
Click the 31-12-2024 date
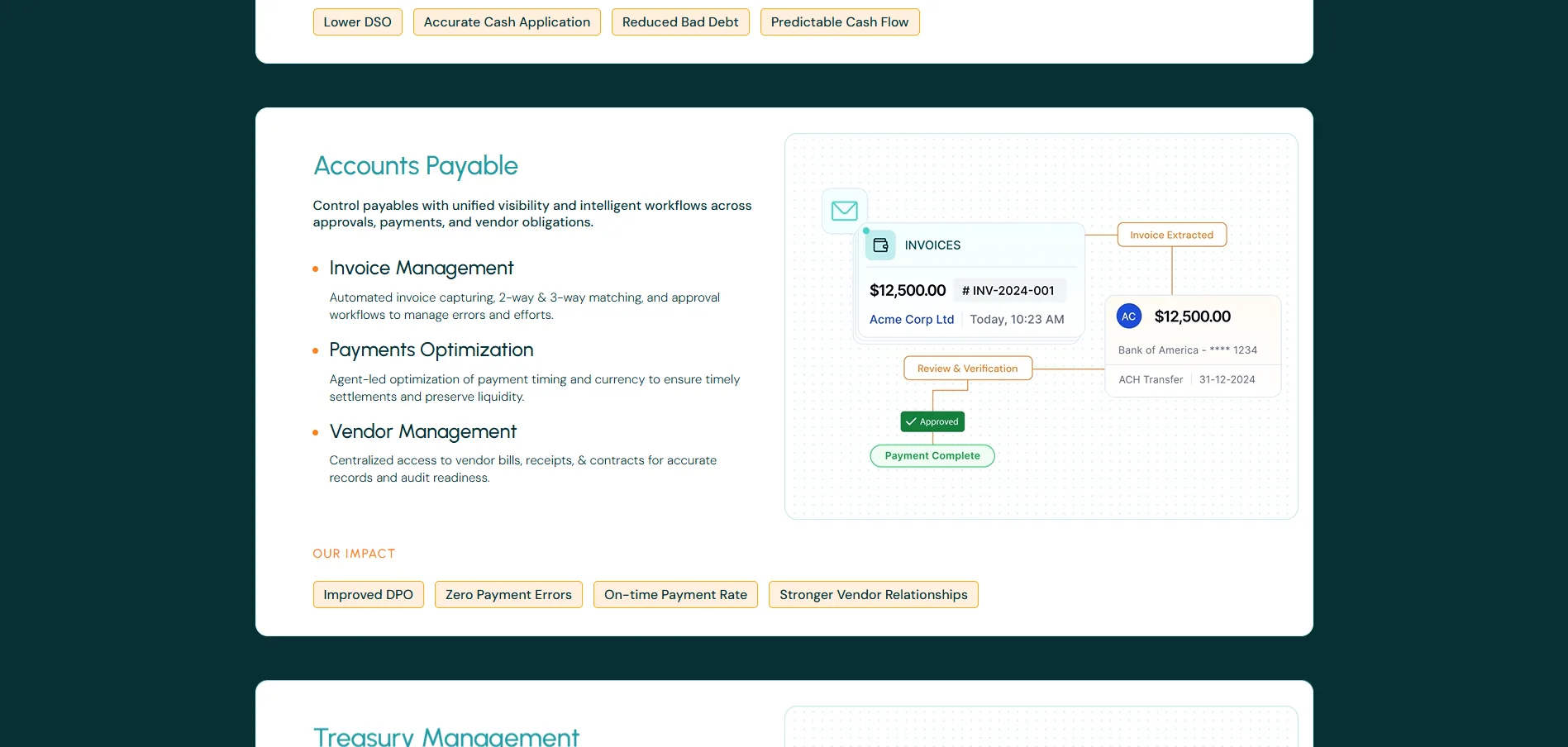(1227, 380)
